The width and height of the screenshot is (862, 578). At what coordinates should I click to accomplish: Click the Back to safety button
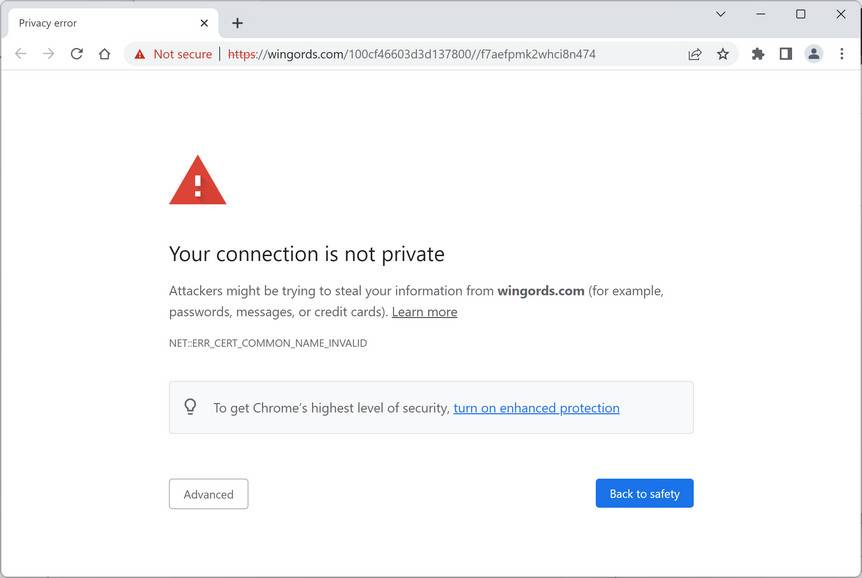[x=644, y=494]
